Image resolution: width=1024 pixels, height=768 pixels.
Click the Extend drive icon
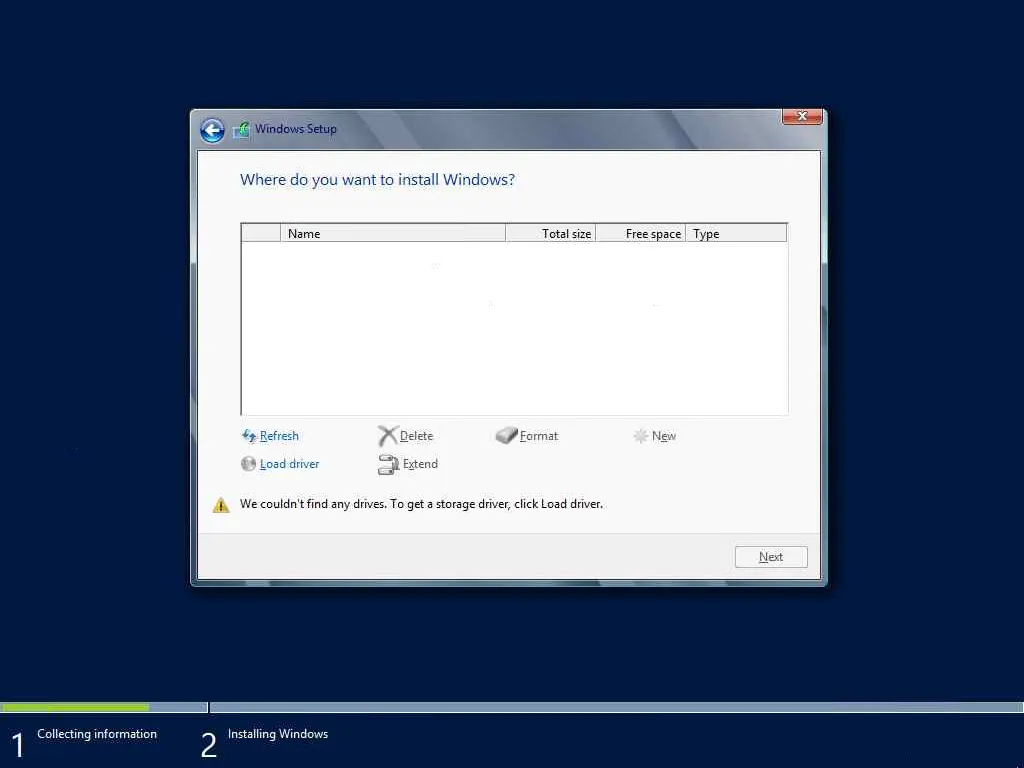[x=388, y=464]
